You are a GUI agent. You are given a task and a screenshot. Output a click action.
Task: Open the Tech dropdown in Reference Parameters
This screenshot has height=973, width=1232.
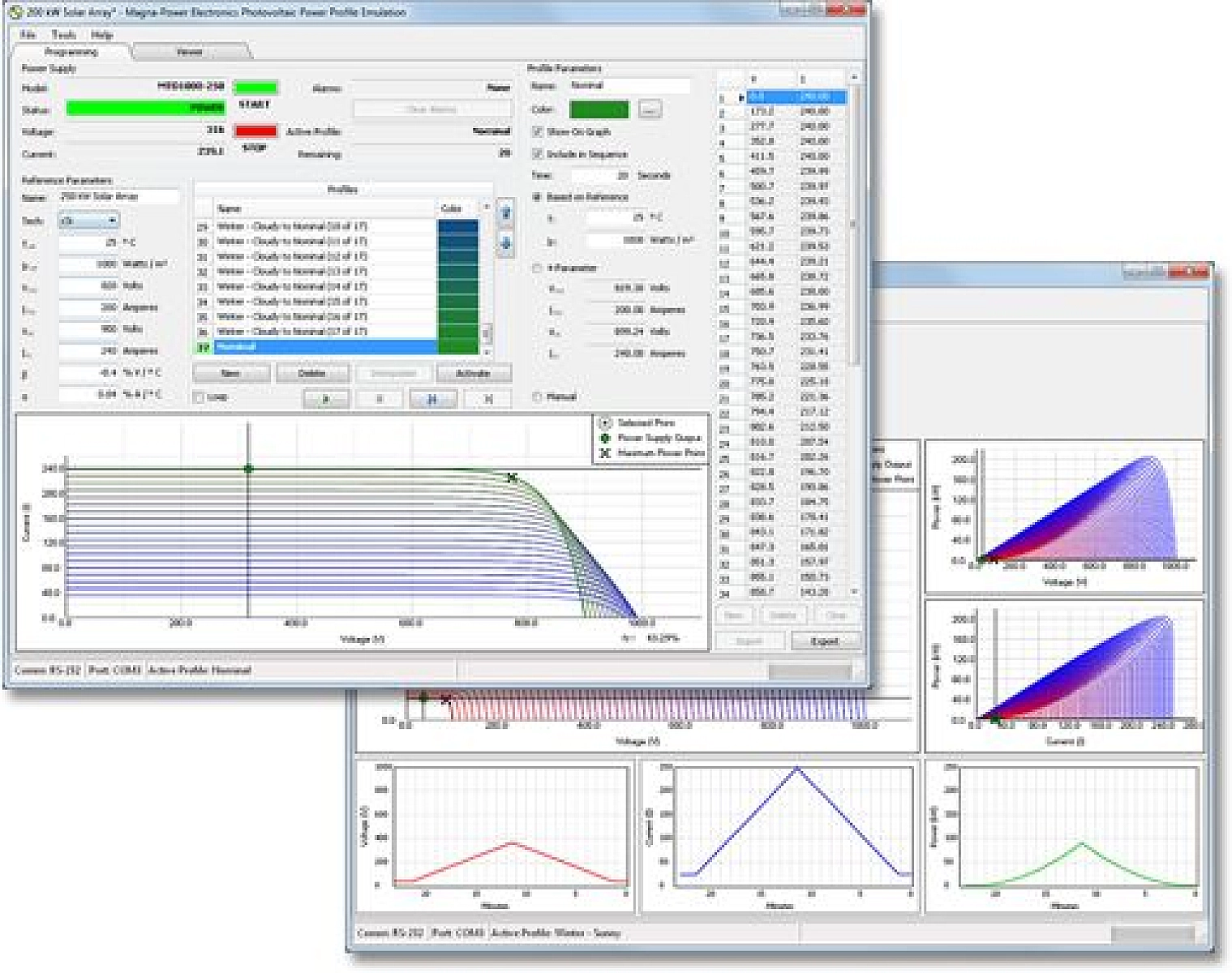88,221
